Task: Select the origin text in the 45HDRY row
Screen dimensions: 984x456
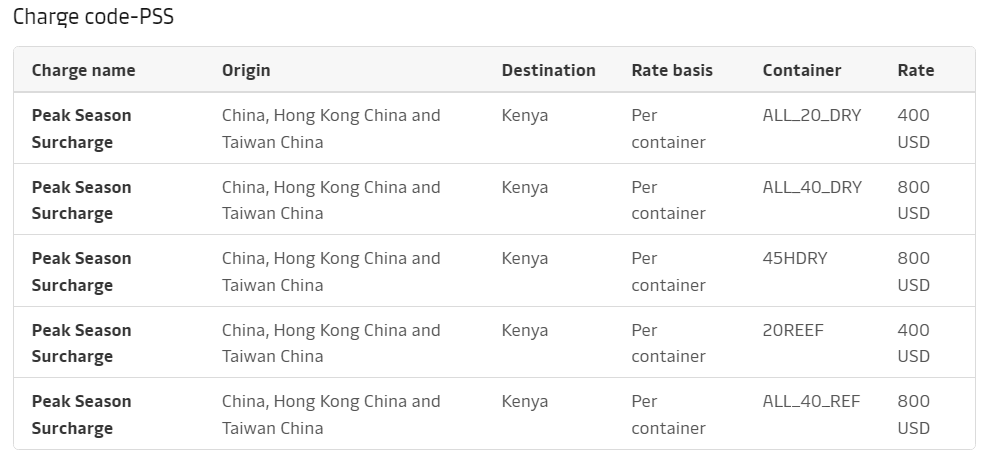Action: [x=331, y=272]
